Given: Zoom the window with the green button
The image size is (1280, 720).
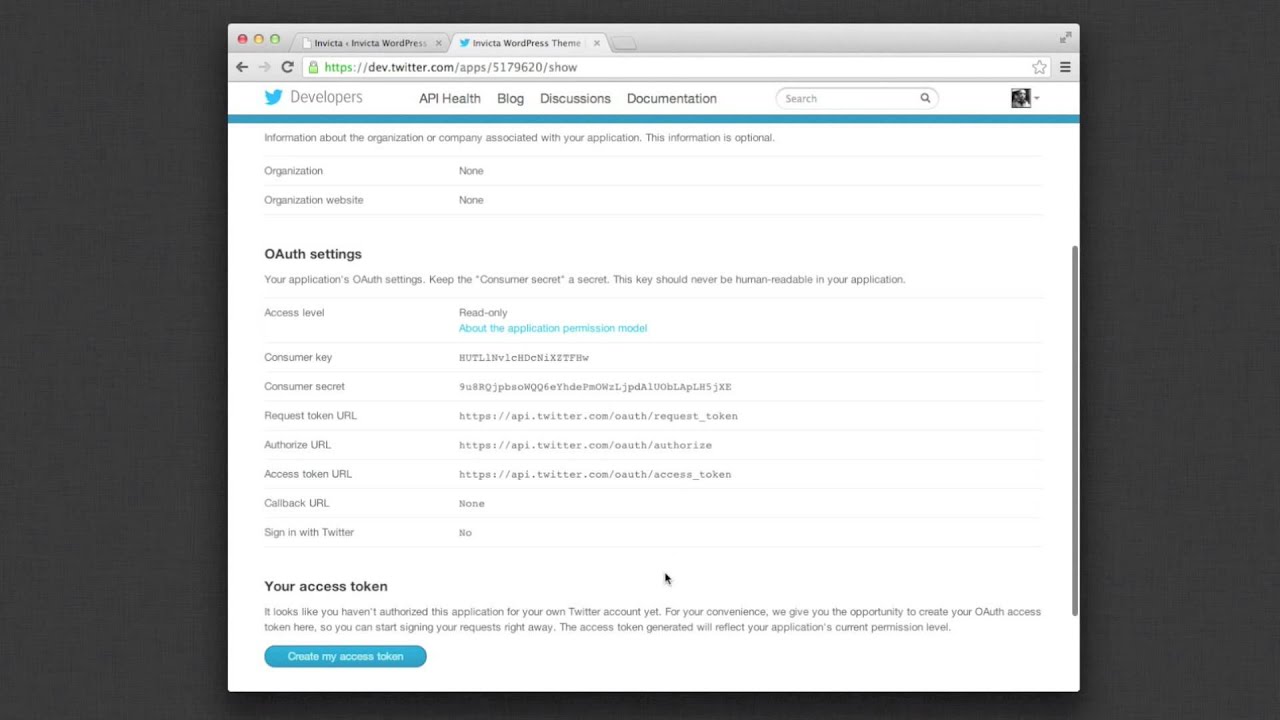Looking at the screenshot, I should coord(275,39).
